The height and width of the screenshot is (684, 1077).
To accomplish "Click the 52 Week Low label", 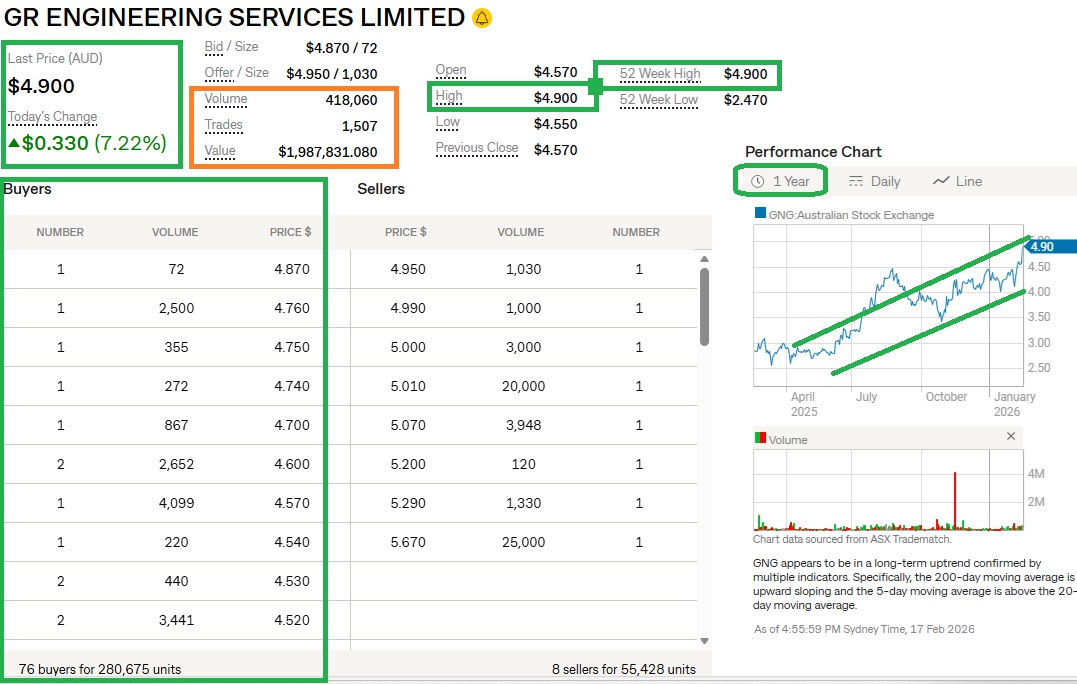I will coord(658,99).
